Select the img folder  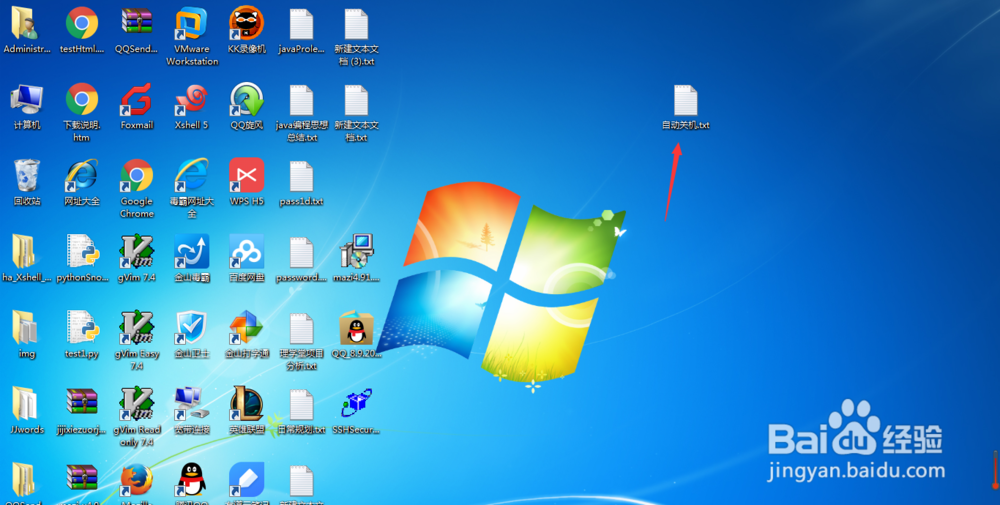(27, 335)
